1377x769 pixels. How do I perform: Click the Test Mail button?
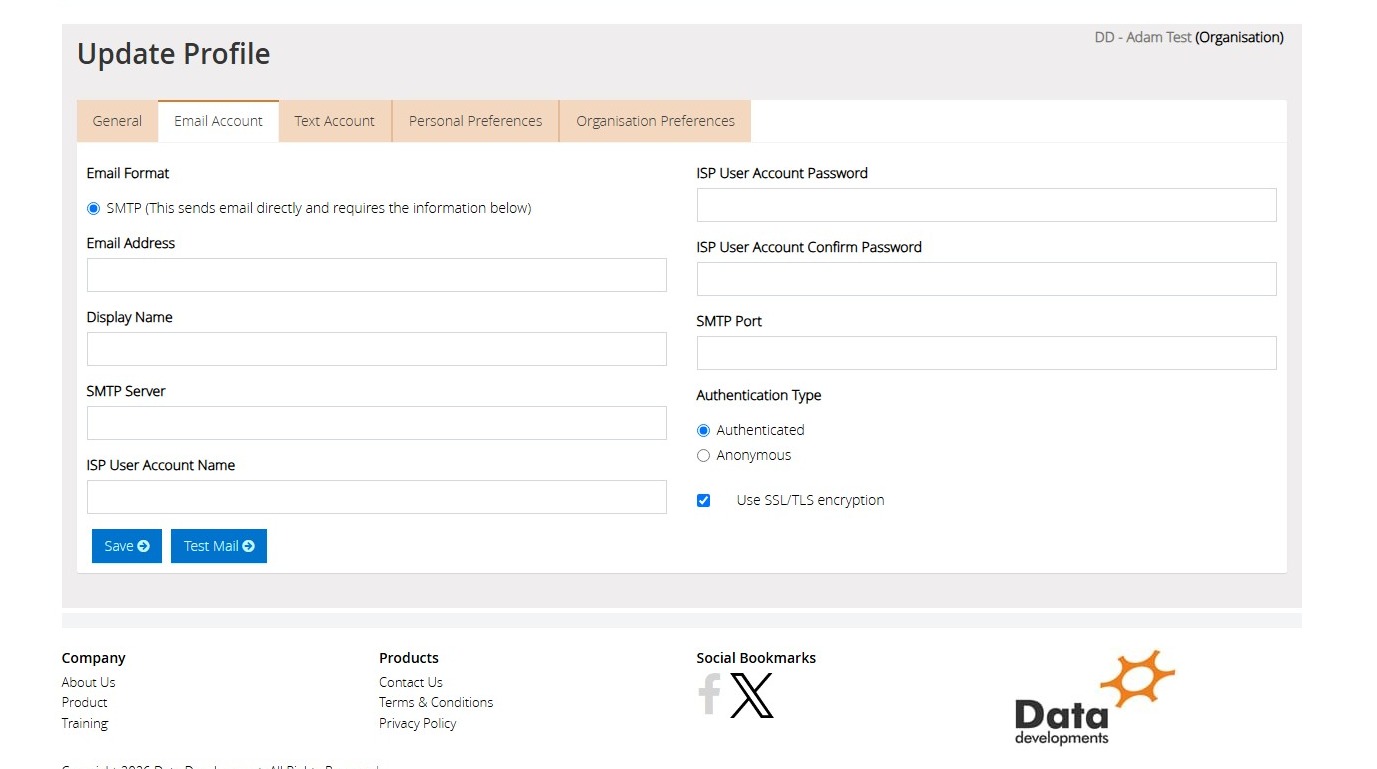click(219, 546)
